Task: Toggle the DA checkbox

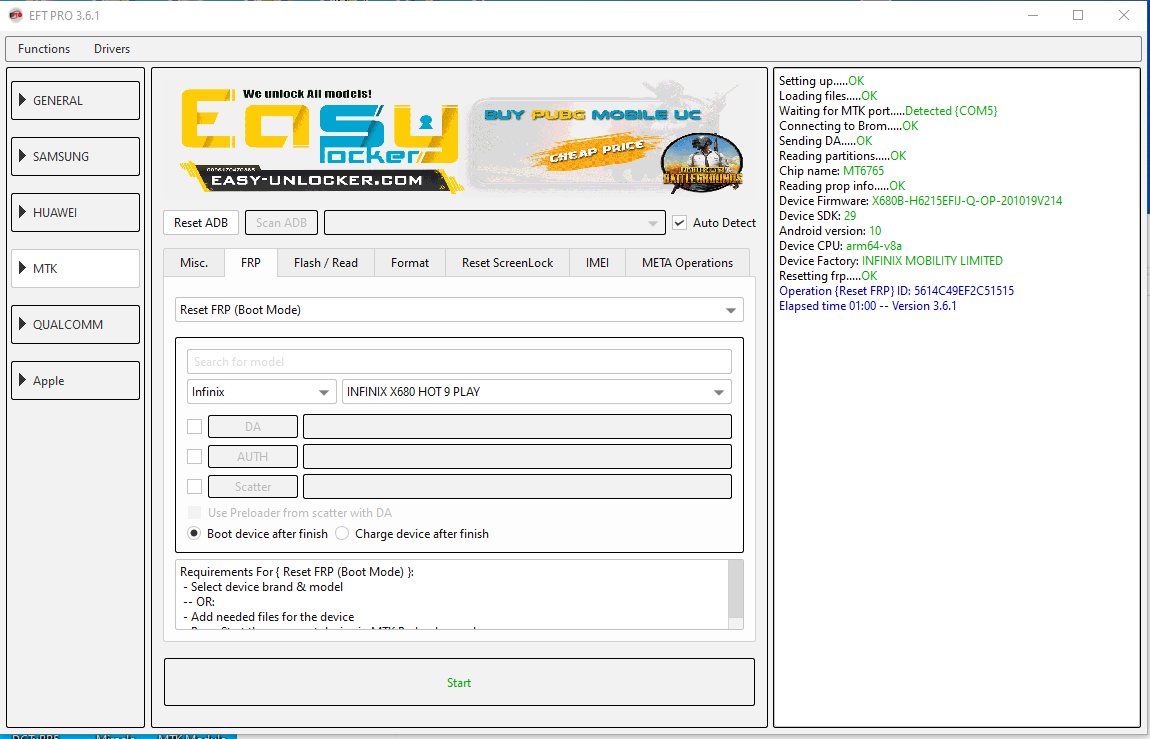Action: pos(194,426)
